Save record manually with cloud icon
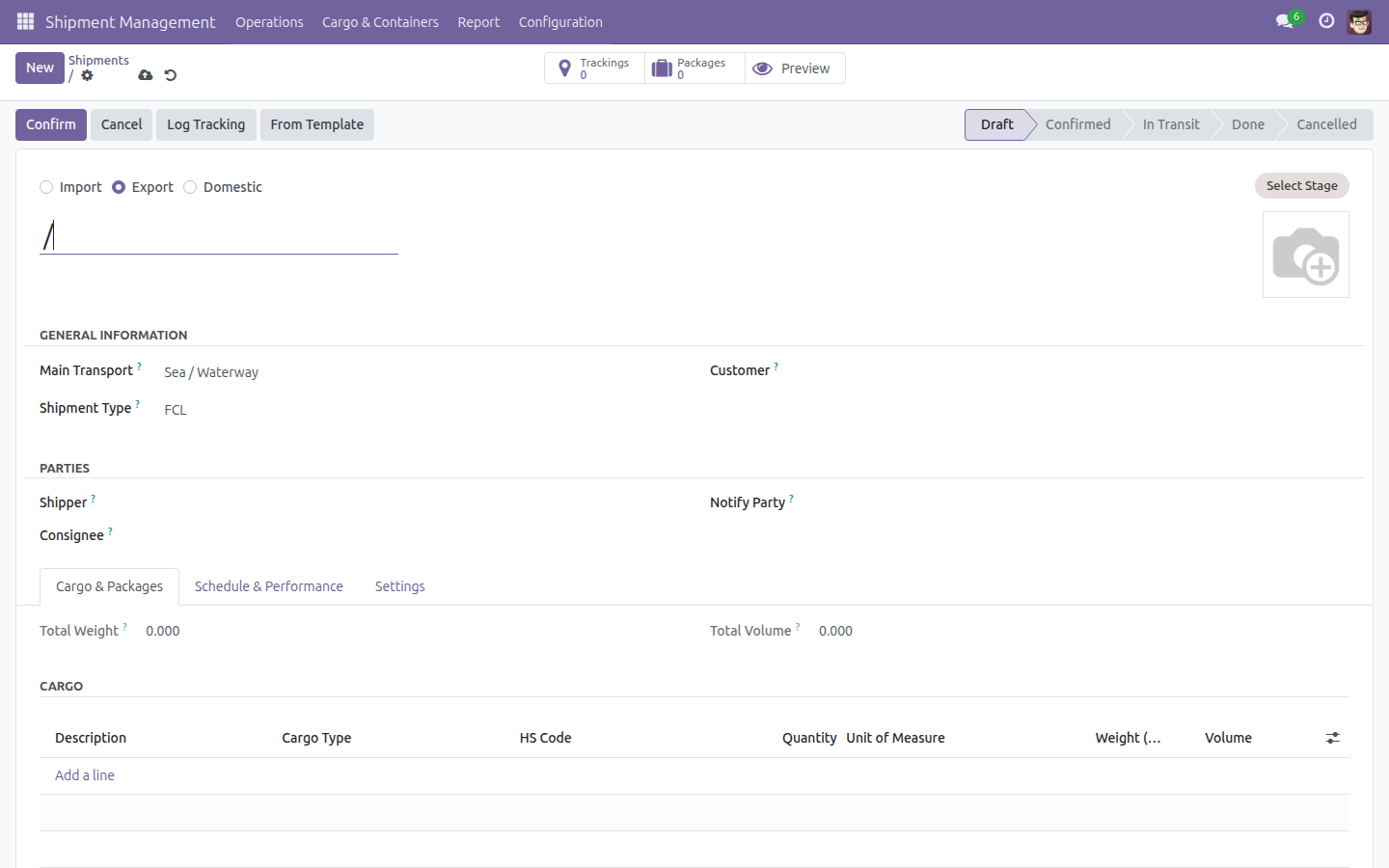 pos(146,75)
